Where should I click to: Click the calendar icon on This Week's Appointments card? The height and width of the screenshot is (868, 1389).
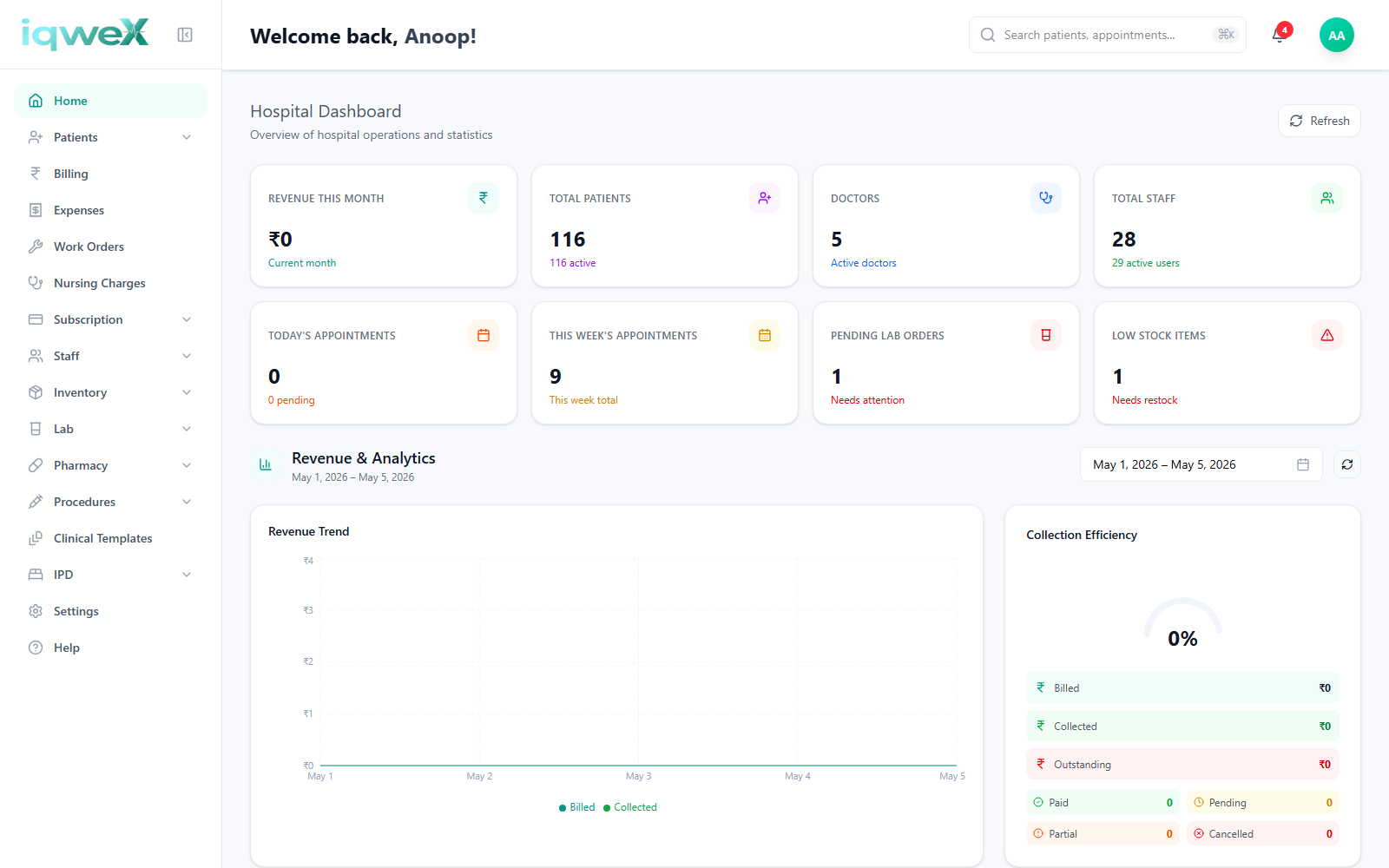pyautogui.click(x=765, y=335)
